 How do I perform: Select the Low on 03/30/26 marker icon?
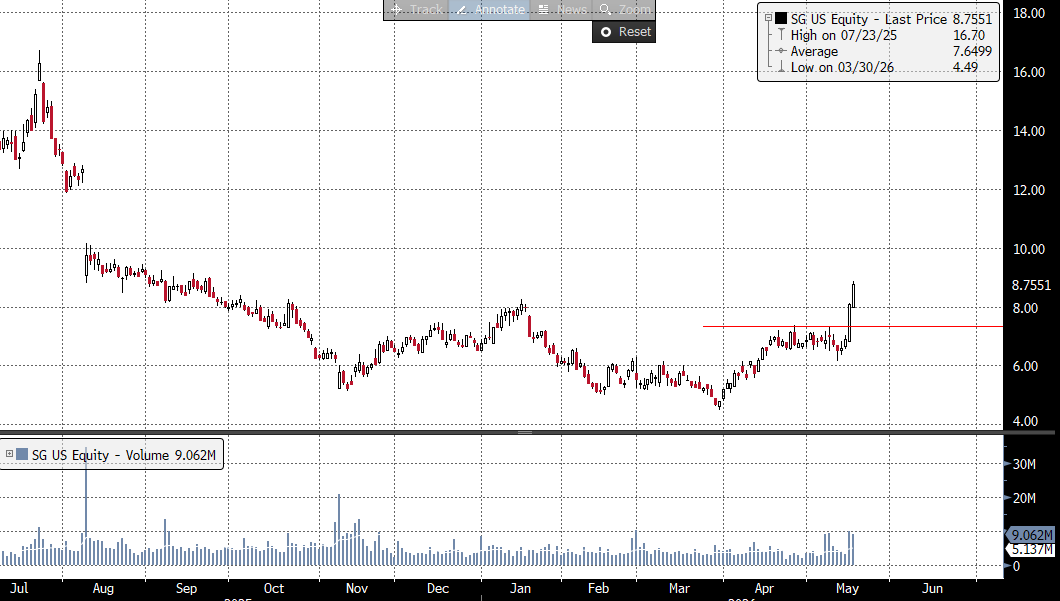pos(781,67)
